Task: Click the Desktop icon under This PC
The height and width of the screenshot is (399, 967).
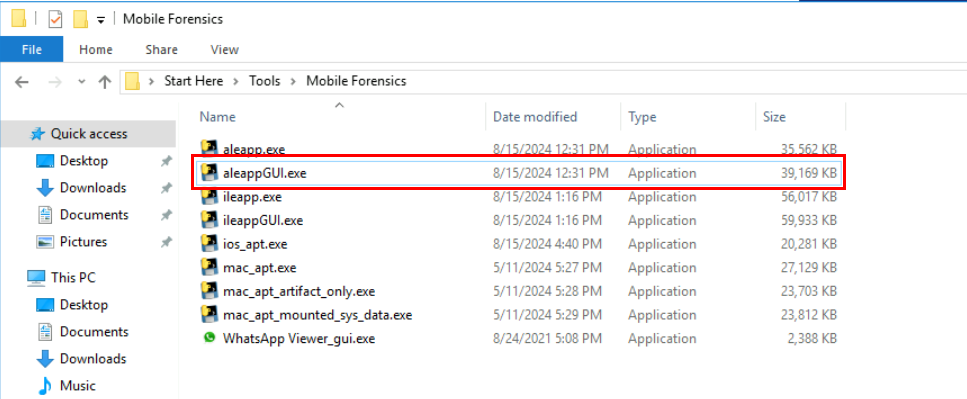Action: point(45,305)
